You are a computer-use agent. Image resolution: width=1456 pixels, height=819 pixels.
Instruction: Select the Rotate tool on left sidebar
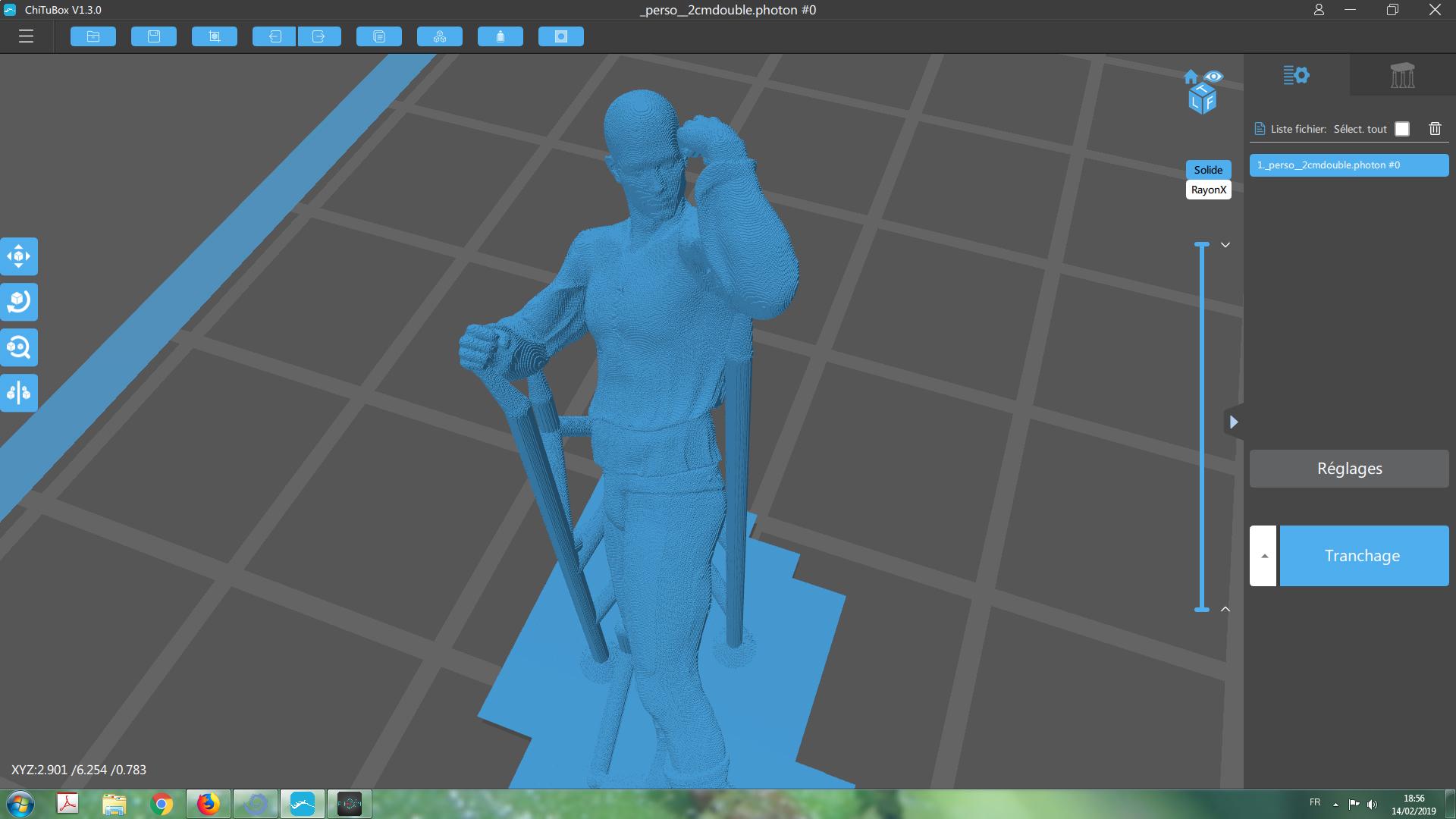tap(19, 302)
